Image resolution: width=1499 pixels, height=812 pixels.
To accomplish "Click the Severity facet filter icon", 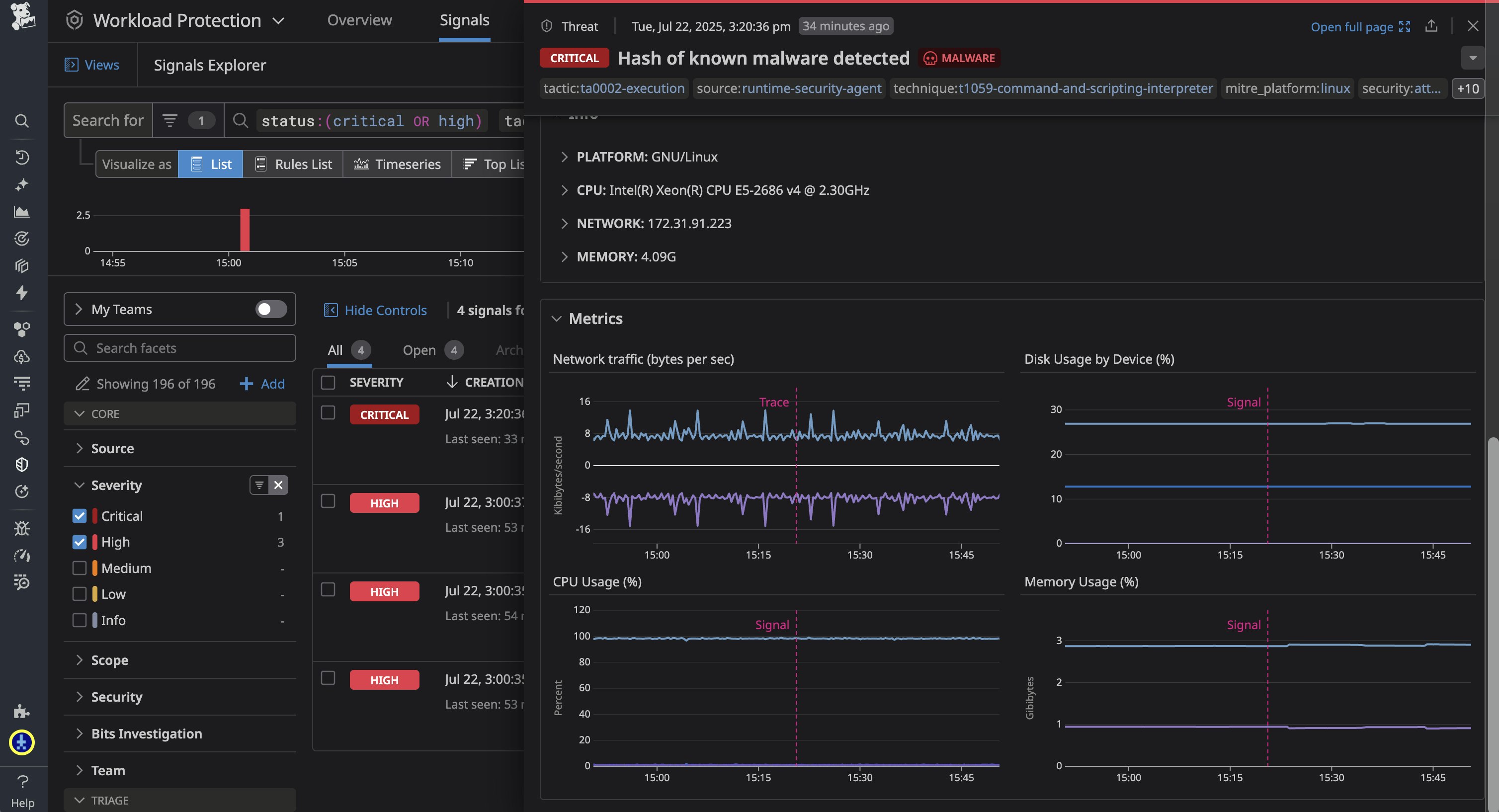I will pyautogui.click(x=259, y=485).
